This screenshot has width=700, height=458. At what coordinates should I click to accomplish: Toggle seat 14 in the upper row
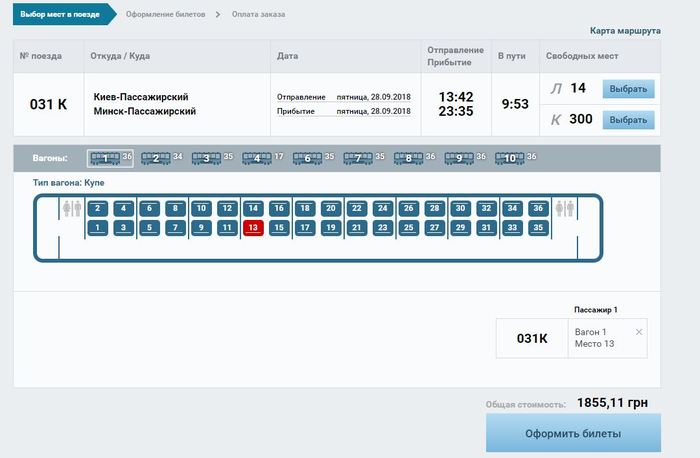coord(253,209)
